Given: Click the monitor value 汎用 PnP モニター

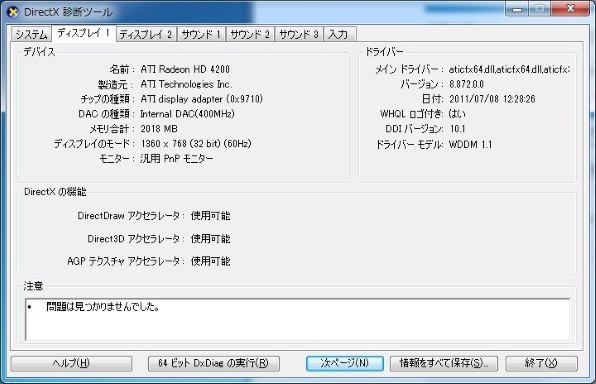Looking at the screenshot, I should click(177, 159).
